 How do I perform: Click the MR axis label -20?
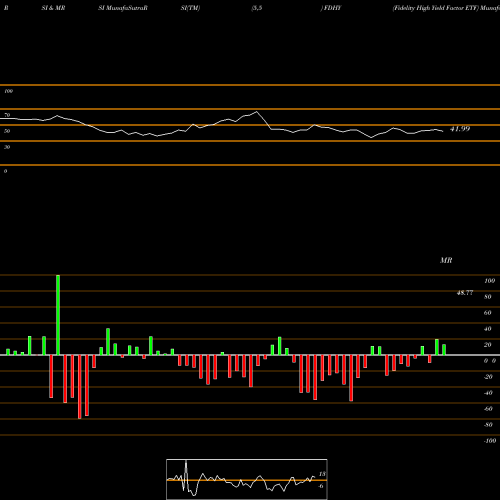tap(488, 377)
